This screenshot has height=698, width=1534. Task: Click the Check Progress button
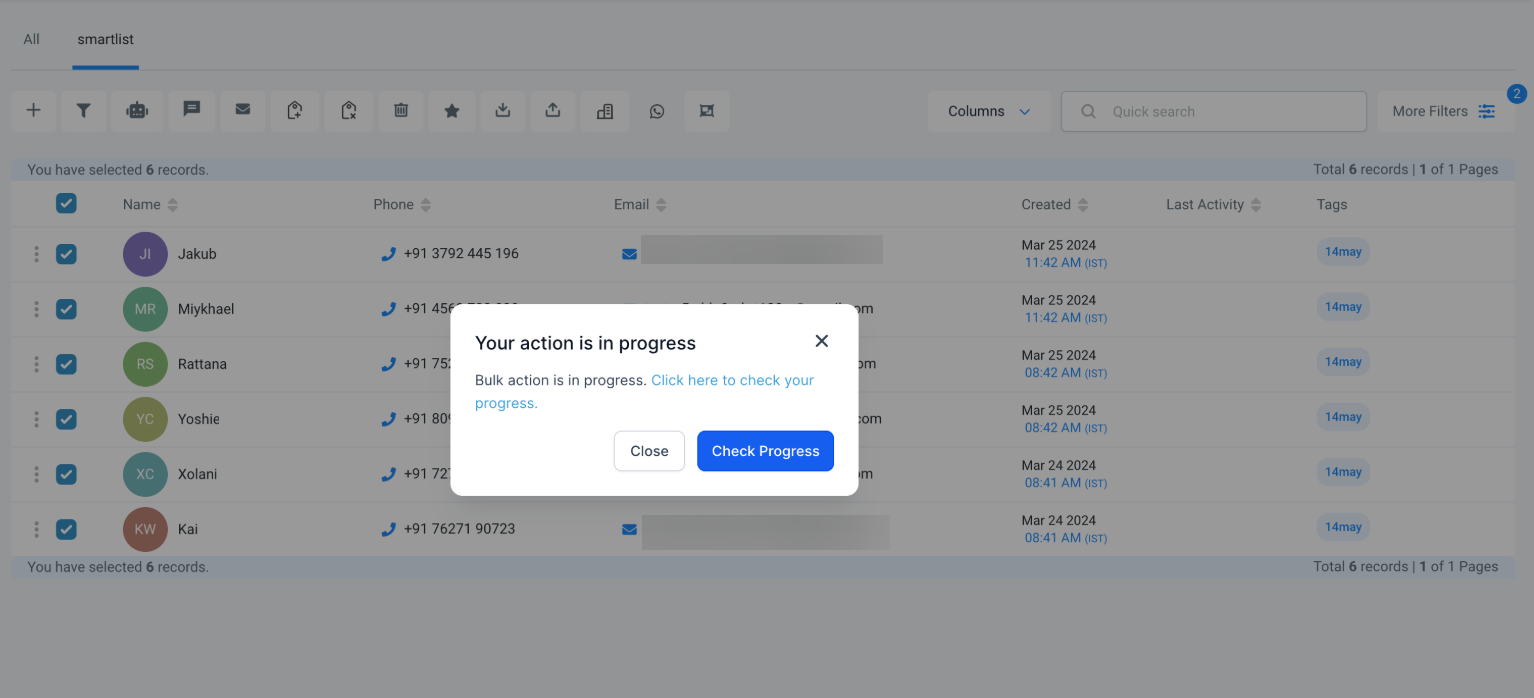(765, 451)
